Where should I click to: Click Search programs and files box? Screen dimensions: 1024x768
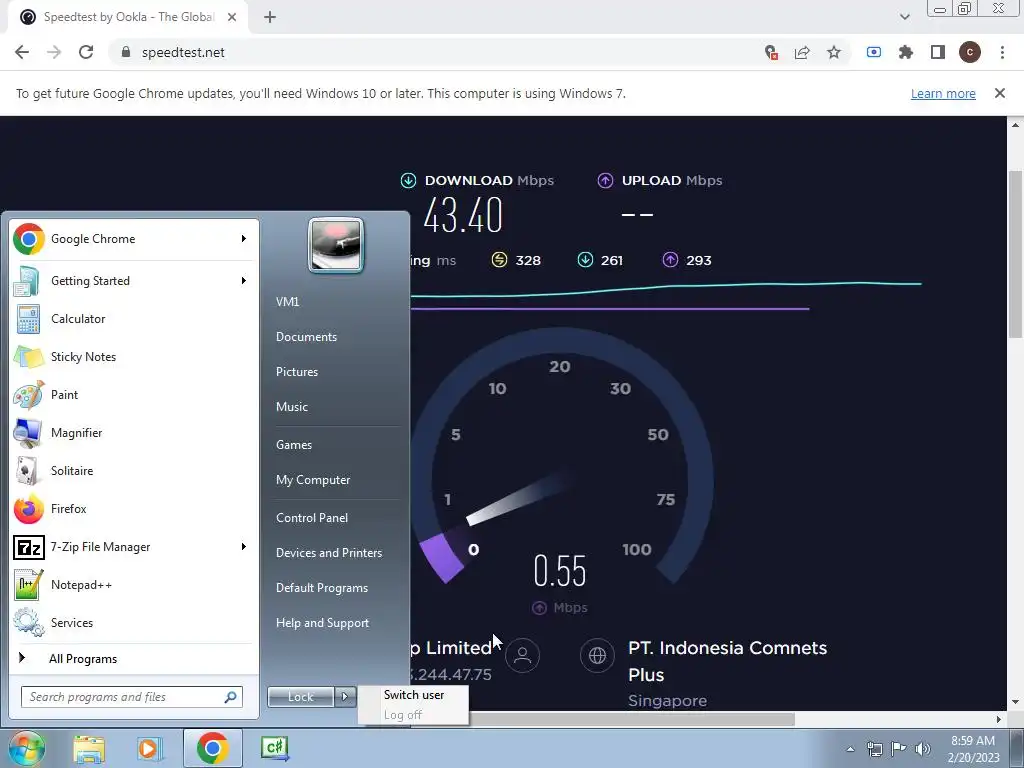click(131, 697)
